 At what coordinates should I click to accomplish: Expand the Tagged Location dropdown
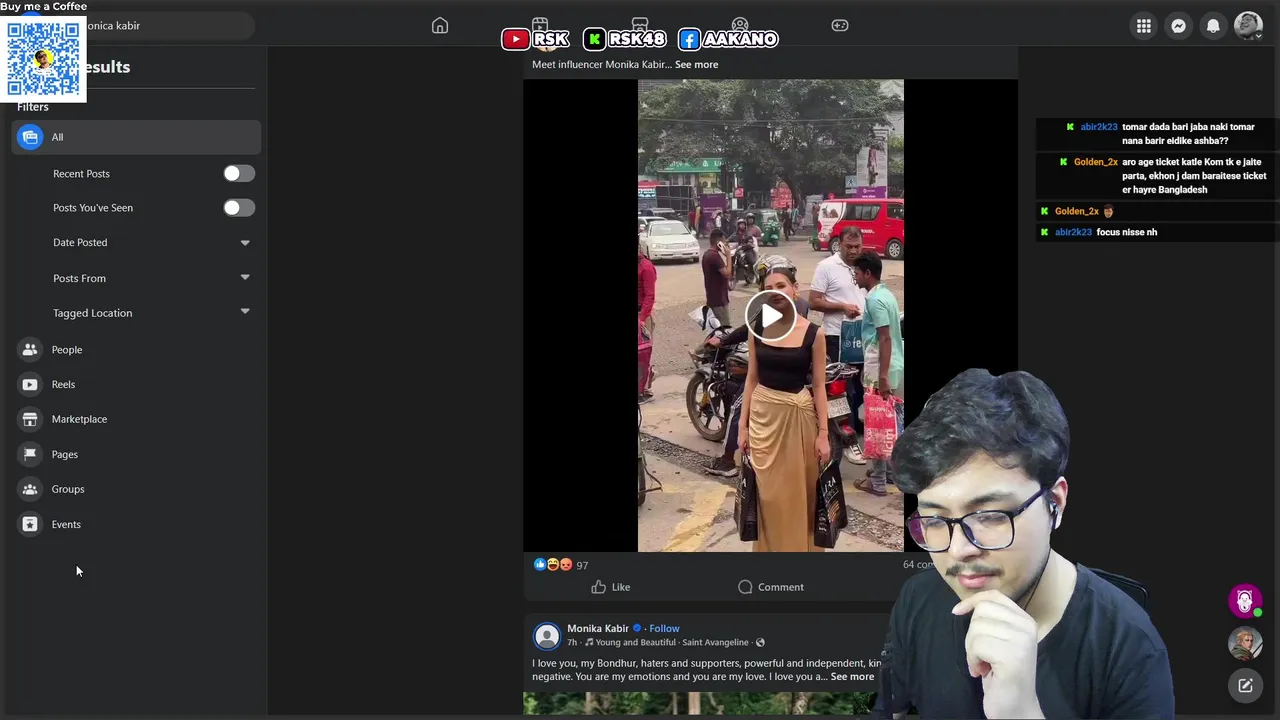pyautogui.click(x=245, y=312)
